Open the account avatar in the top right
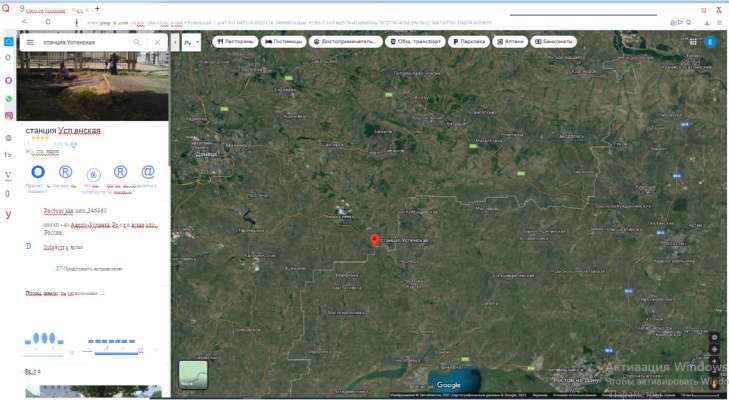The width and height of the screenshot is (729, 400). 711,42
